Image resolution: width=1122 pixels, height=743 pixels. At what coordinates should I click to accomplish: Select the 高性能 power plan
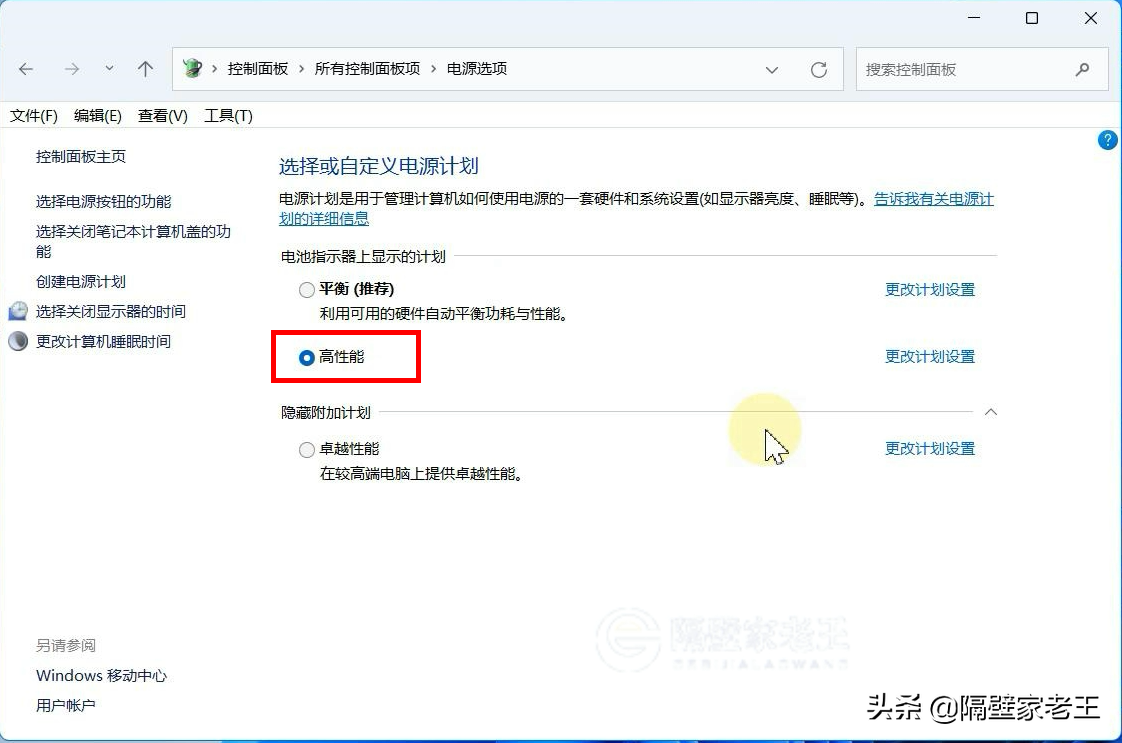click(306, 357)
